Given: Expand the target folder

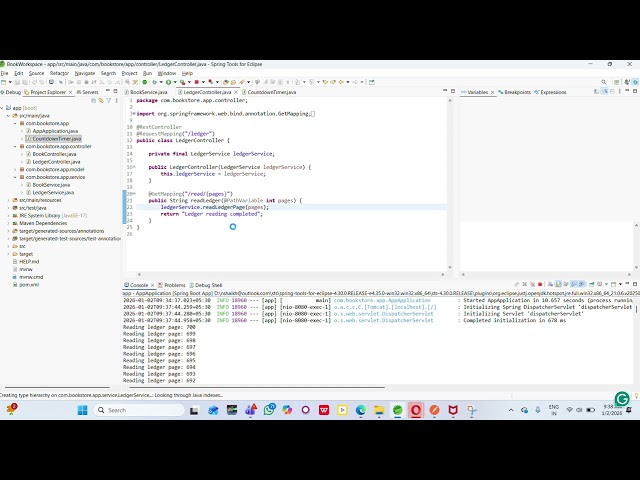Looking at the screenshot, I should click(x=9, y=254).
